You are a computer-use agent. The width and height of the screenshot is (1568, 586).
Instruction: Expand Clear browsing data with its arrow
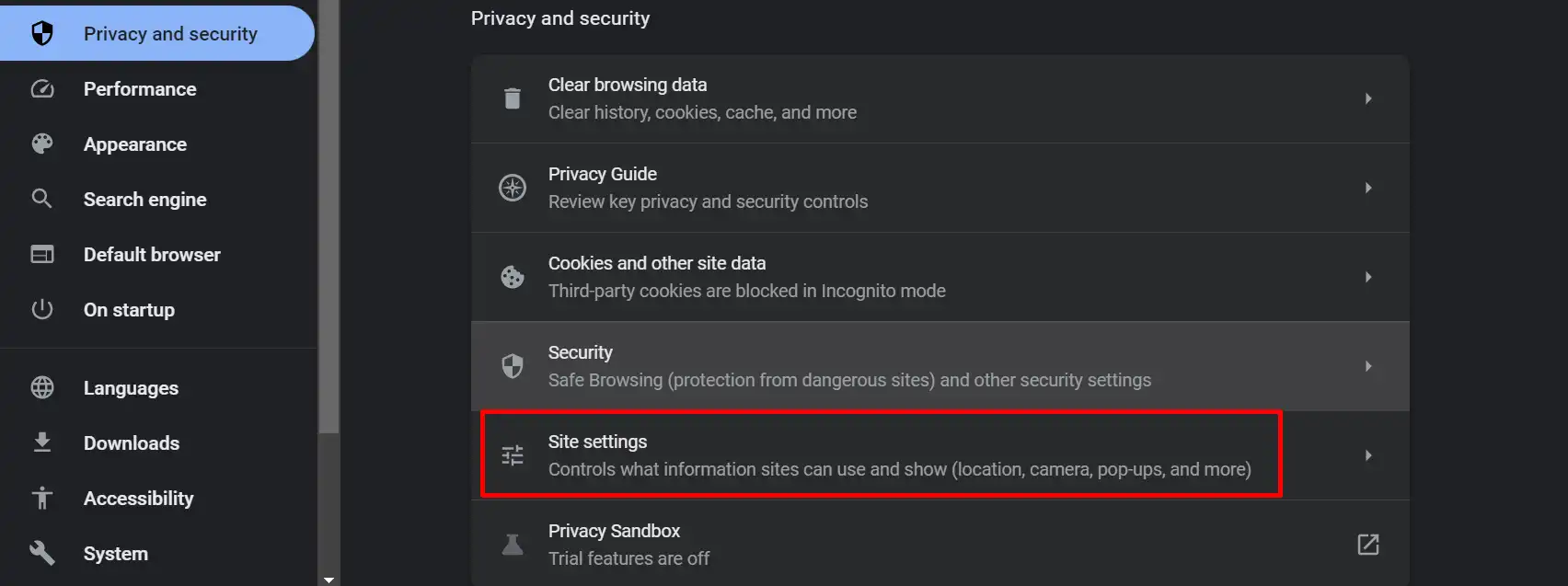click(1368, 98)
